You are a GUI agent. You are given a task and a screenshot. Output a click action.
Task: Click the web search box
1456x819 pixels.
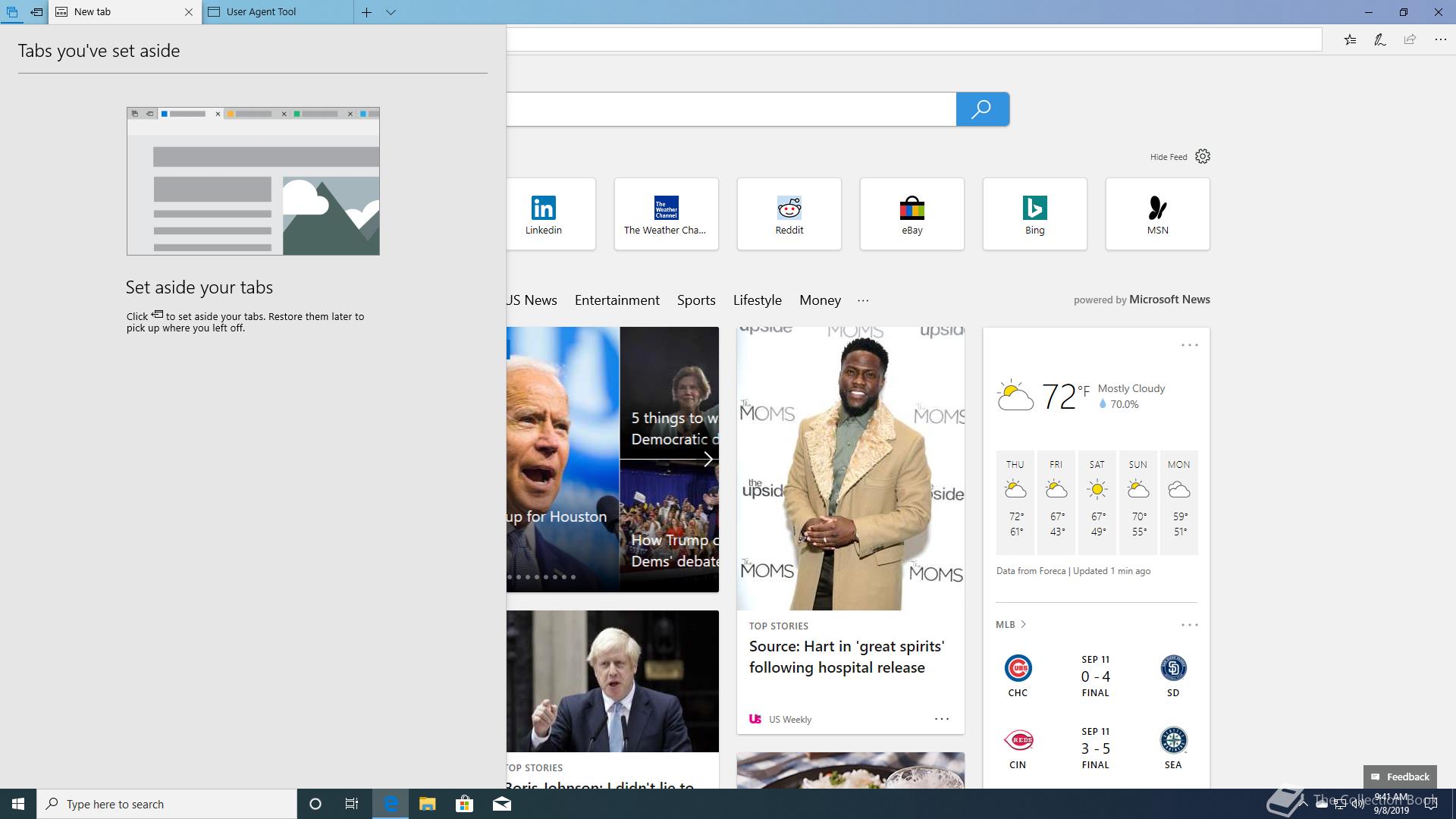(x=731, y=109)
